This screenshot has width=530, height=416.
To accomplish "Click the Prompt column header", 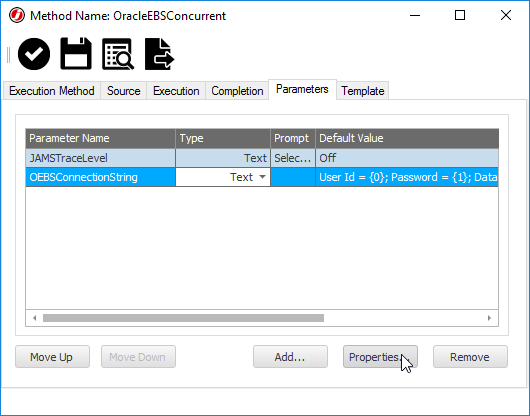I will click(x=293, y=138).
